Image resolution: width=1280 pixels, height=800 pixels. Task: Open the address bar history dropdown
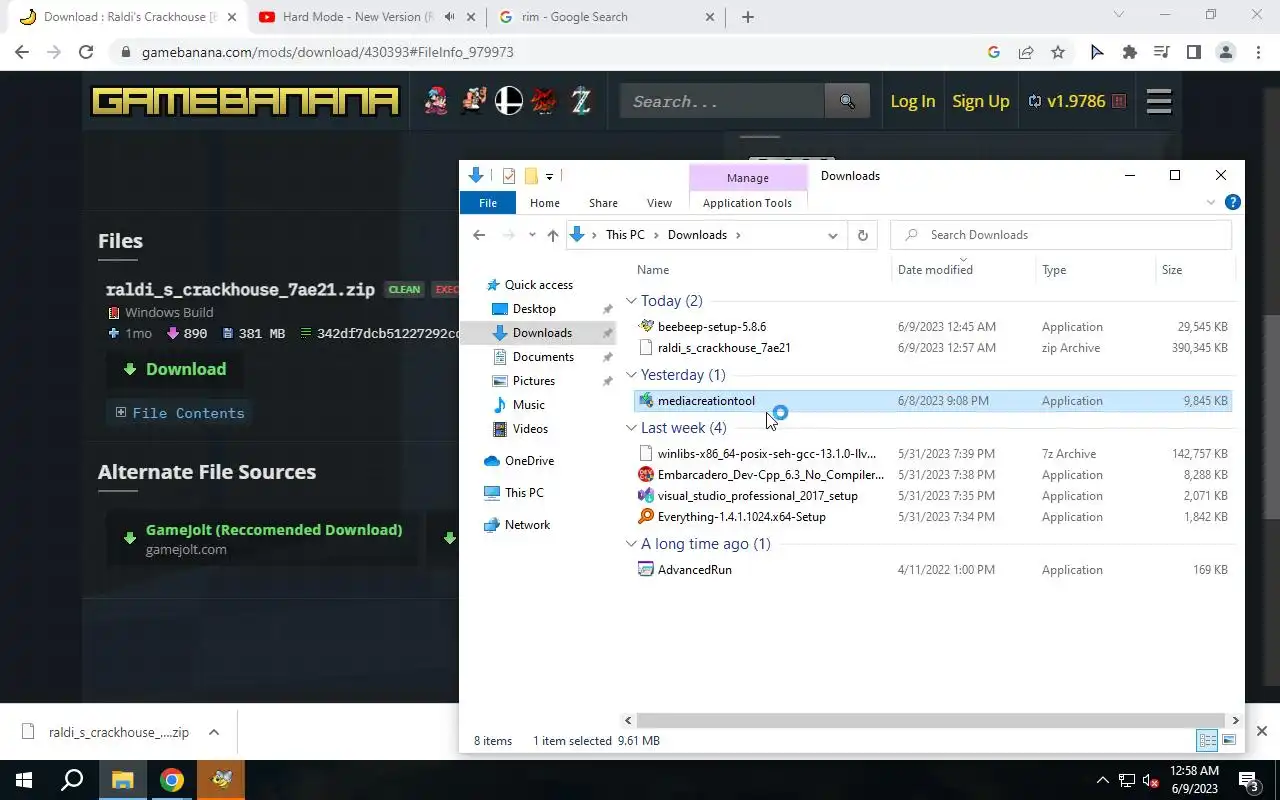[x=832, y=236]
